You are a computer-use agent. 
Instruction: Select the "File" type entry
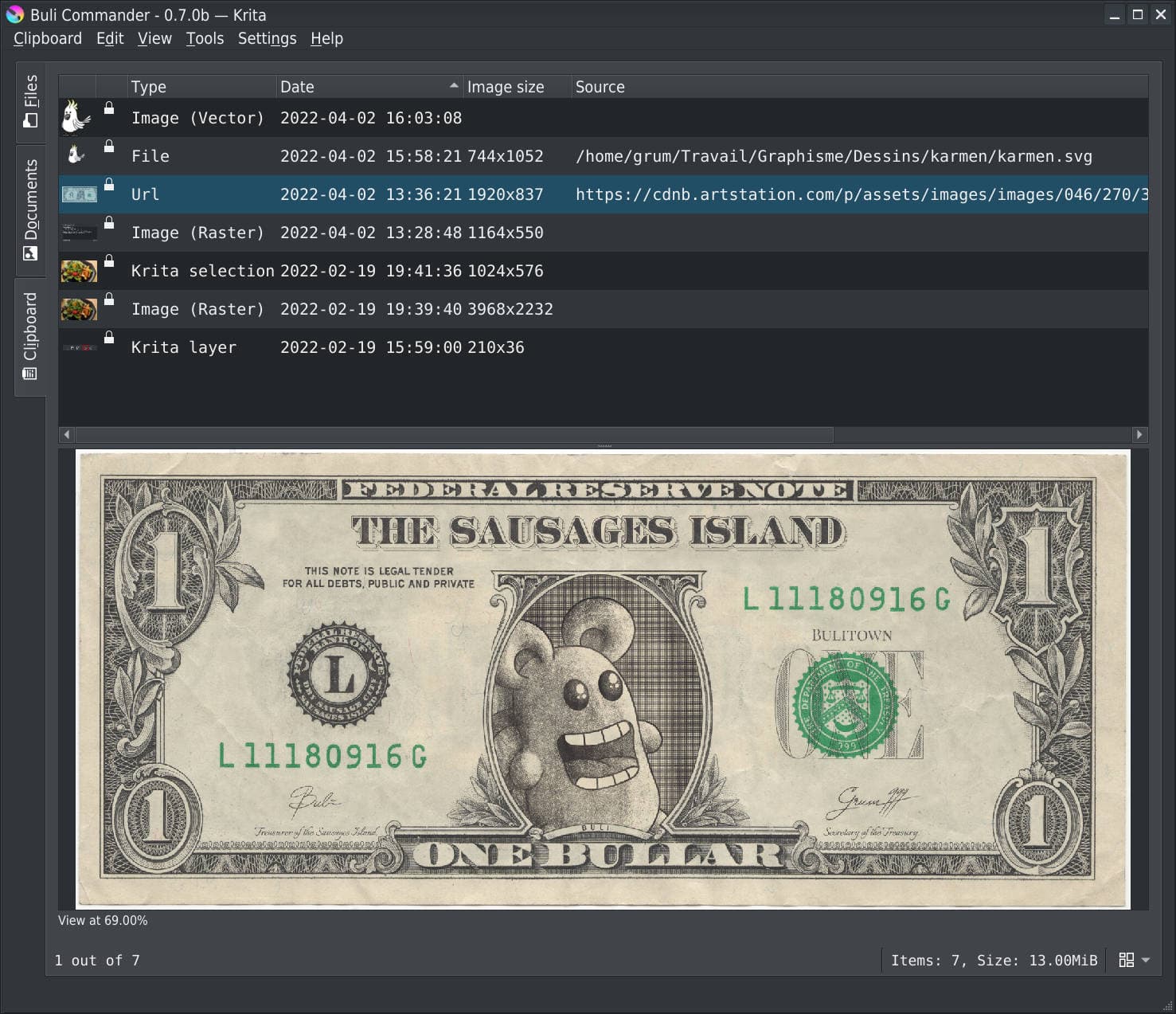tap(150, 156)
